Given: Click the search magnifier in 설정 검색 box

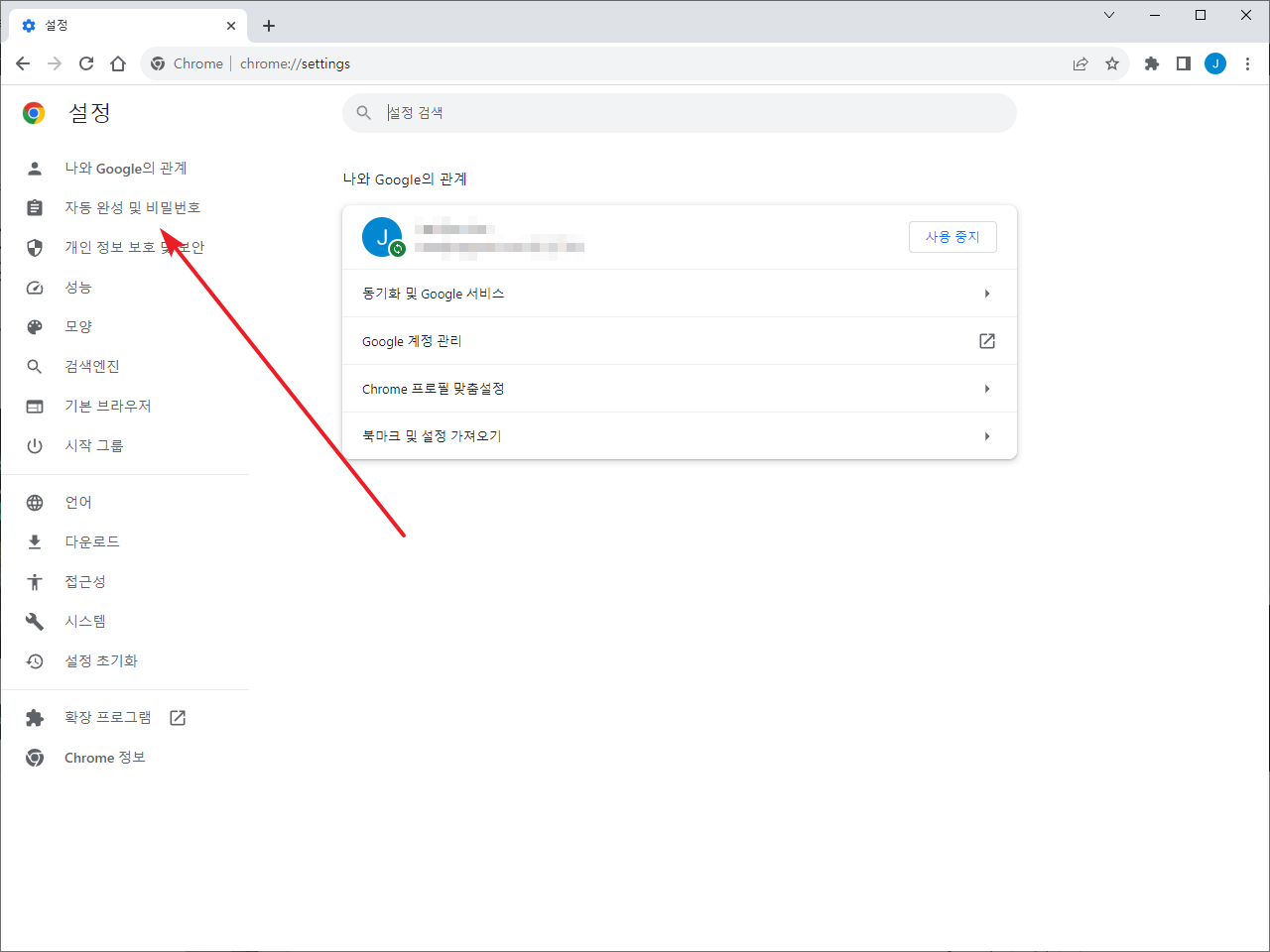Looking at the screenshot, I should click(x=364, y=113).
